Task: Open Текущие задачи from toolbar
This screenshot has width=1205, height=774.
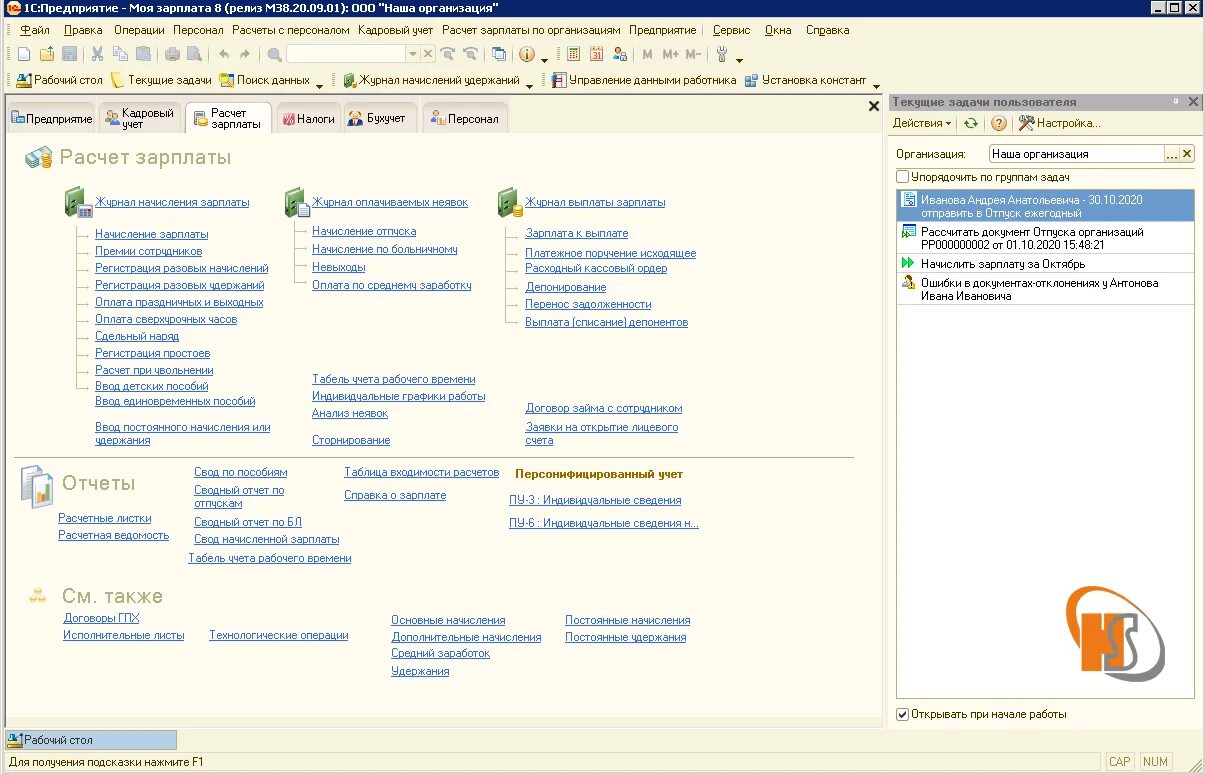Action: pos(161,80)
